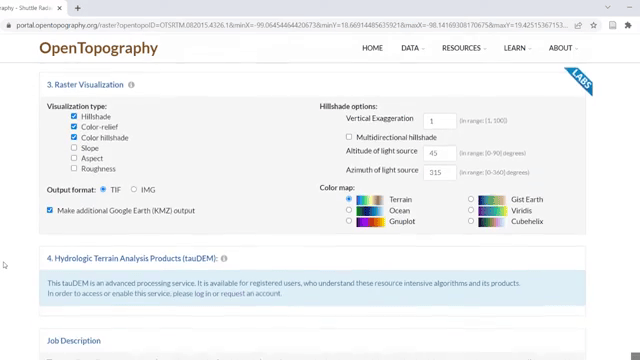This screenshot has width=640, height=360.
Task: Open the ABOUT dropdown menu
Action: tap(563, 48)
